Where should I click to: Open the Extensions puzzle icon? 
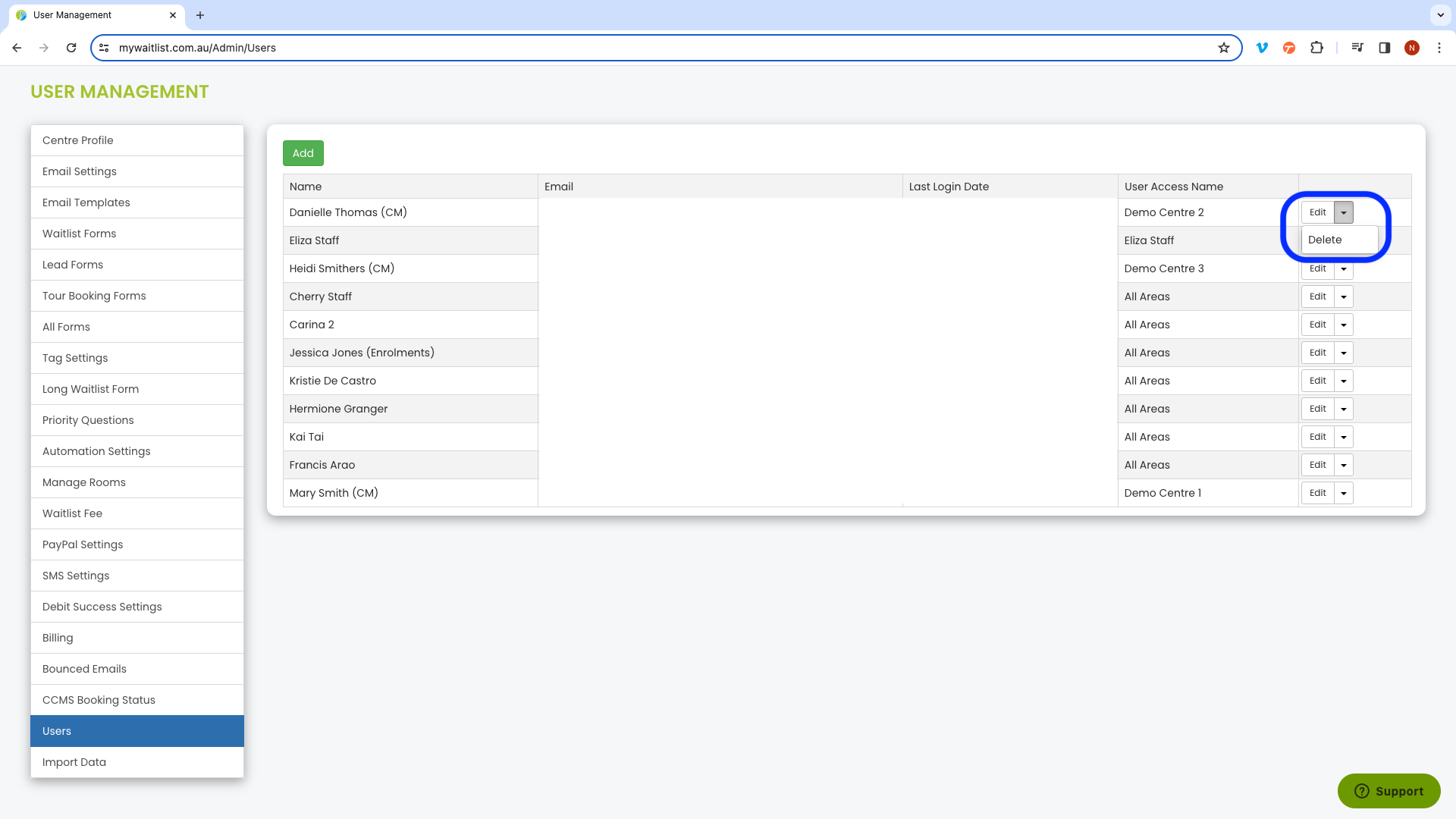pos(1317,48)
